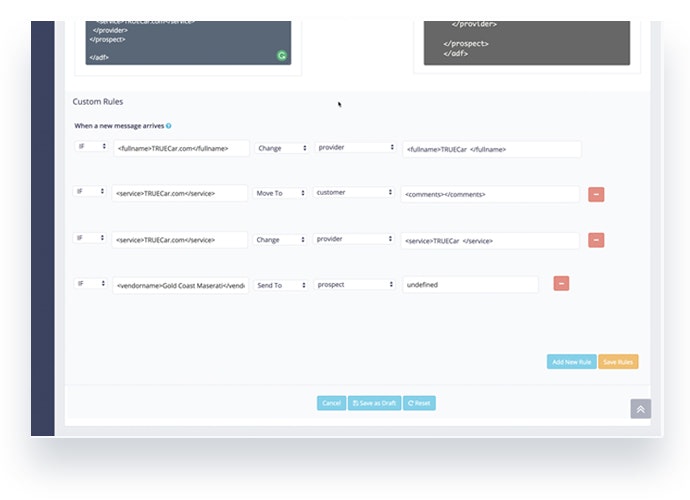Click the 'Custom Rules' heading text
This screenshot has height=500, width=690.
point(98,102)
